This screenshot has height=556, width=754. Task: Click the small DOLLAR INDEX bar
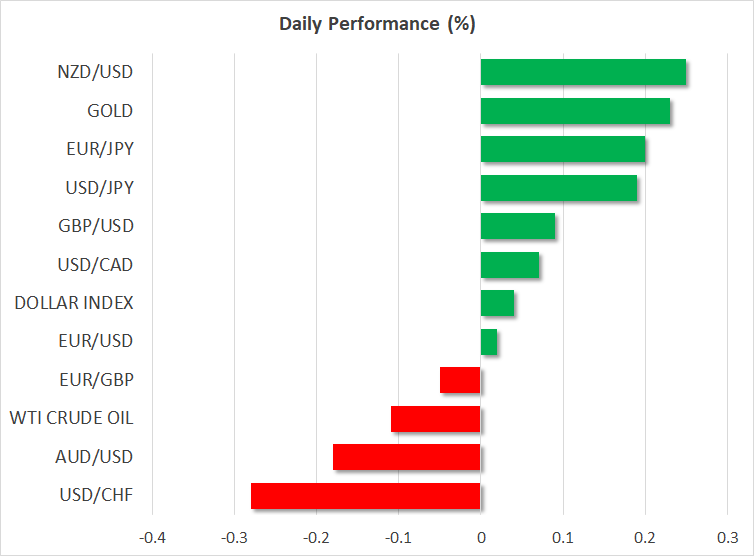click(x=497, y=303)
